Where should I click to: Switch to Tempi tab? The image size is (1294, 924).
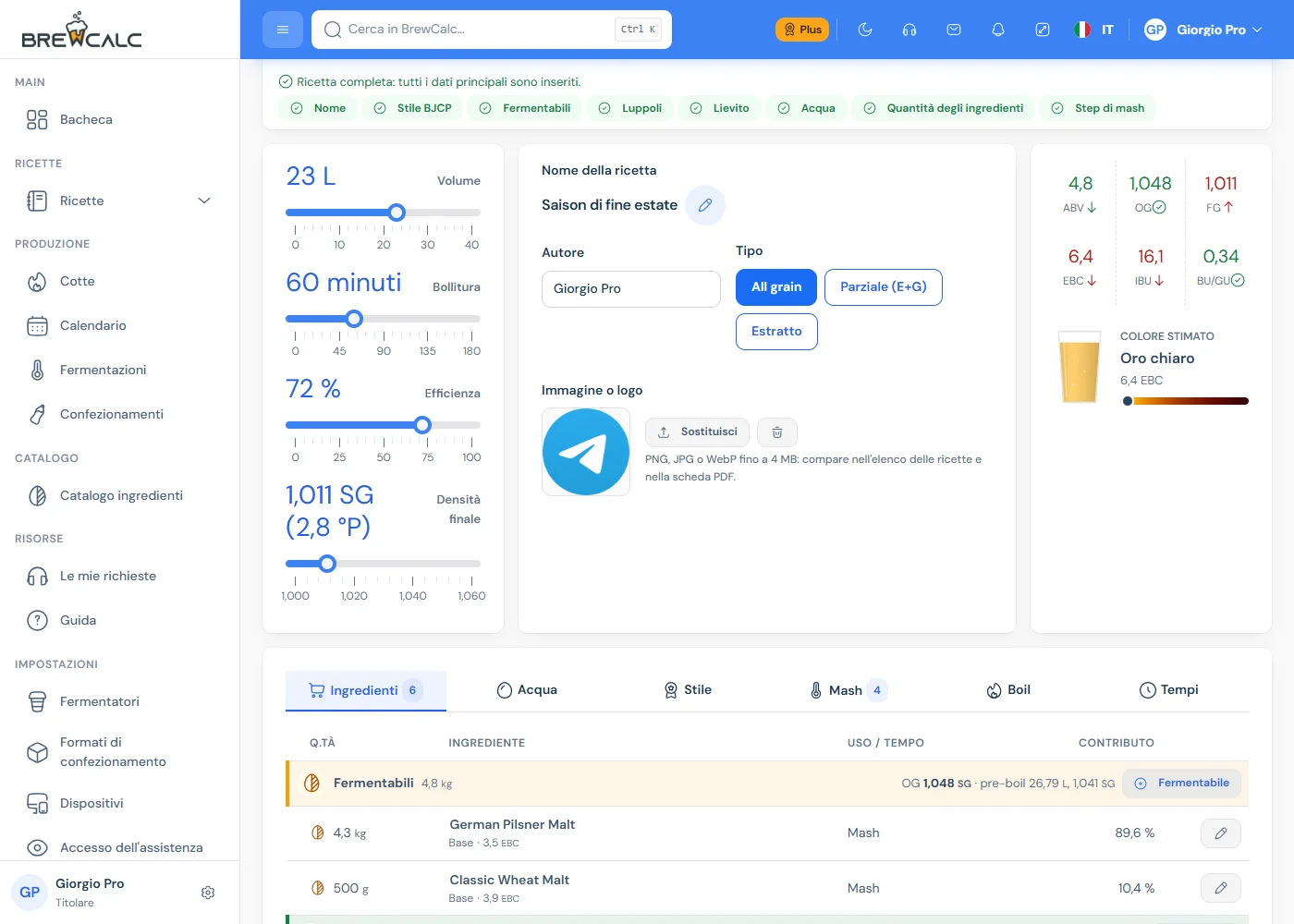(1168, 690)
